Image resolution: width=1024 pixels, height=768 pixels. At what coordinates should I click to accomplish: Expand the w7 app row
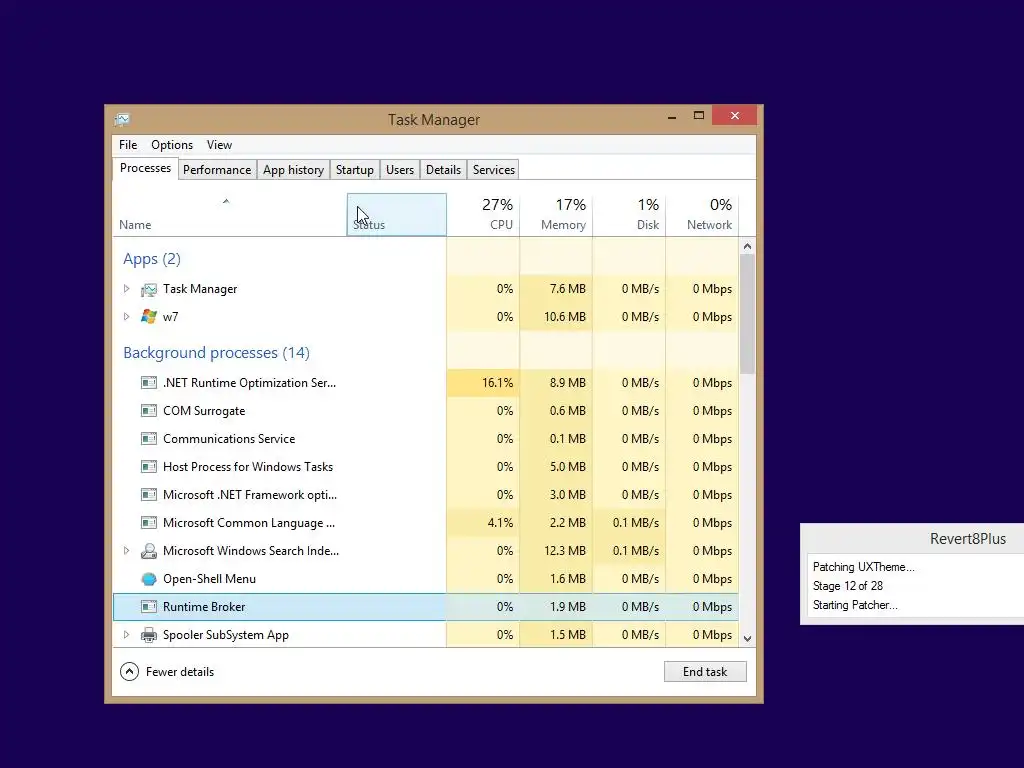(127, 317)
